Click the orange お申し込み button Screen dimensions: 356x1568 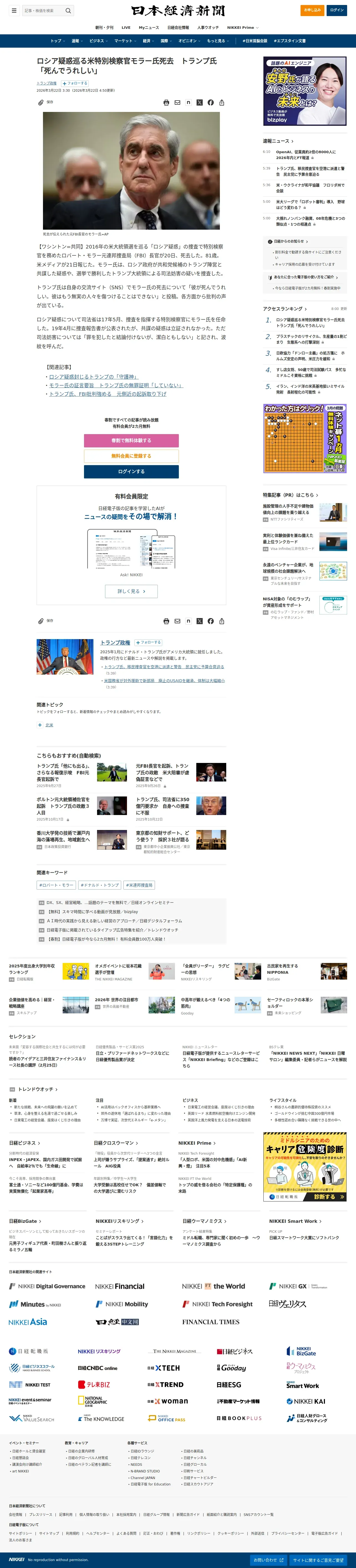[313, 10]
